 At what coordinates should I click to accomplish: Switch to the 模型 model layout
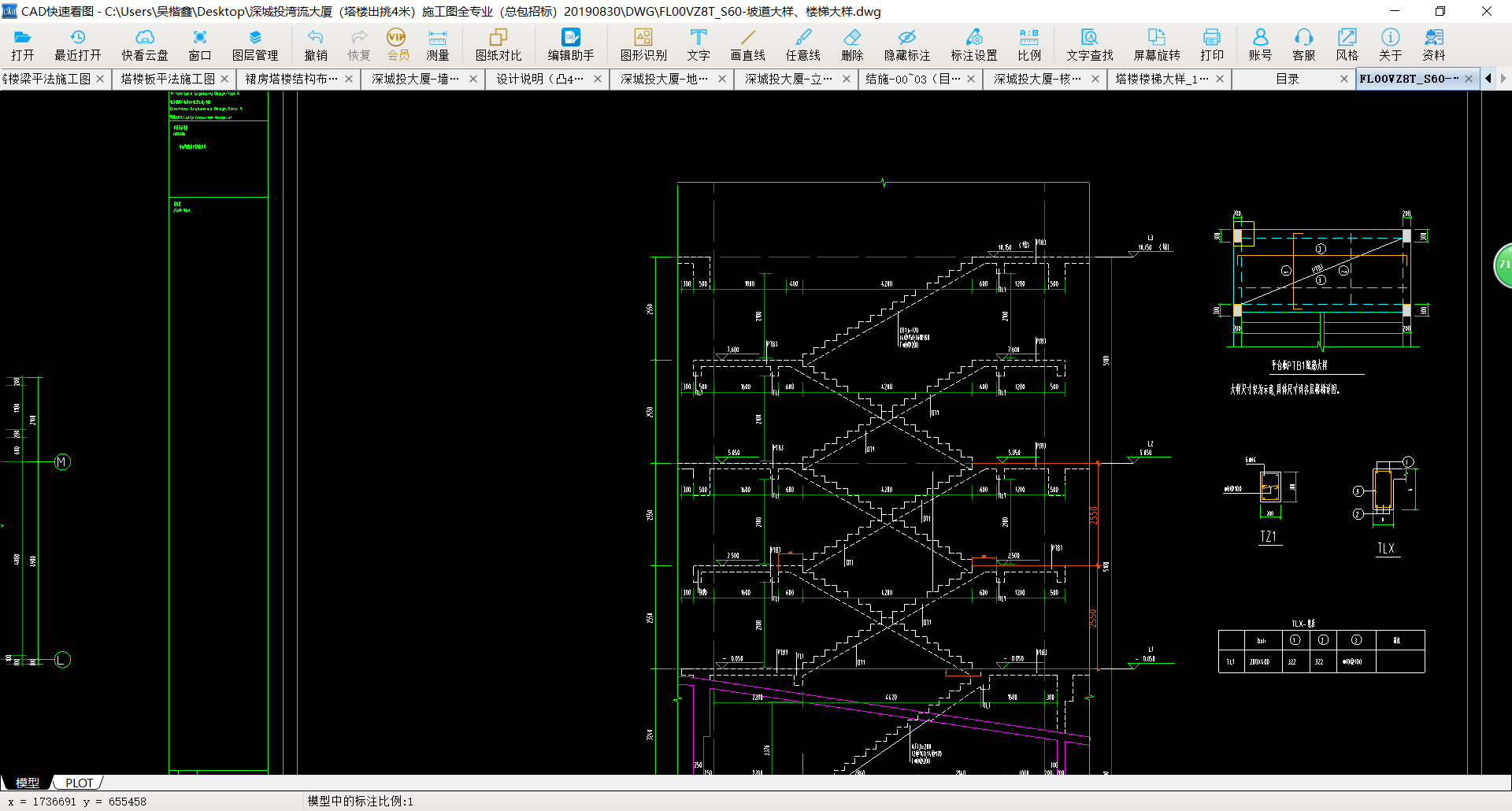click(28, 783)
